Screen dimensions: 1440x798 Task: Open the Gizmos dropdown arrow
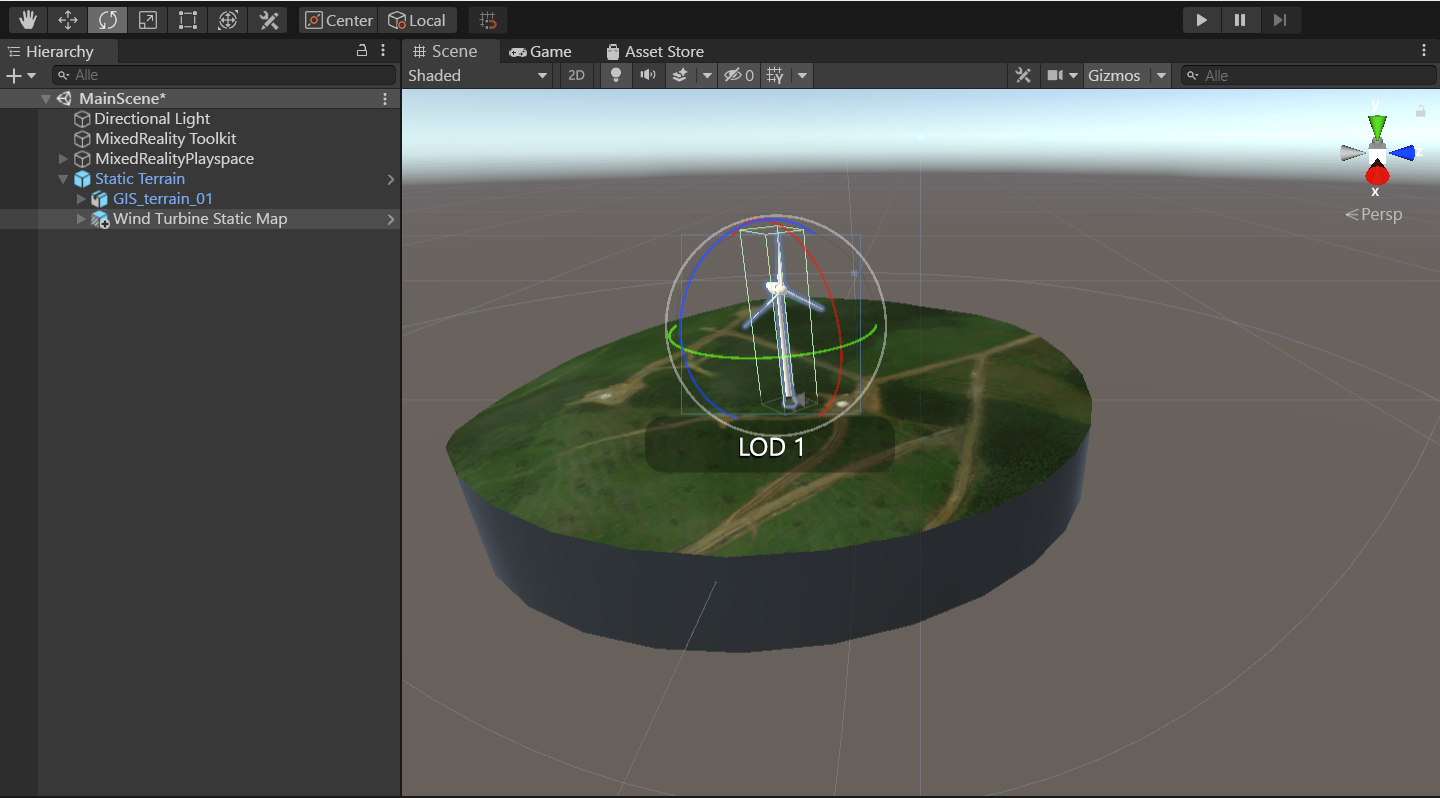(1161, 75)
